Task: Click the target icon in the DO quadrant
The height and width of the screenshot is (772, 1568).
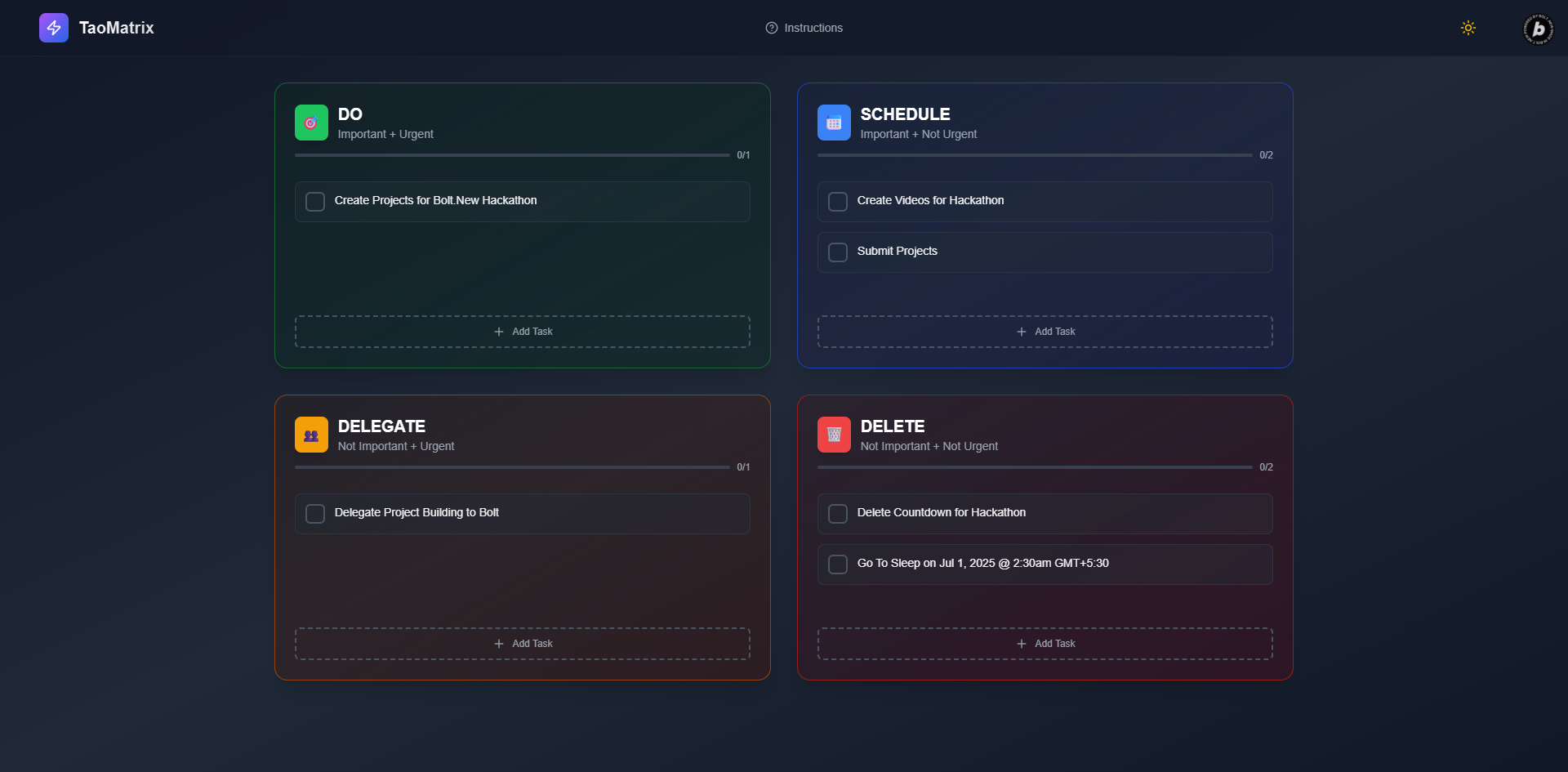Action: click(311, 122)
